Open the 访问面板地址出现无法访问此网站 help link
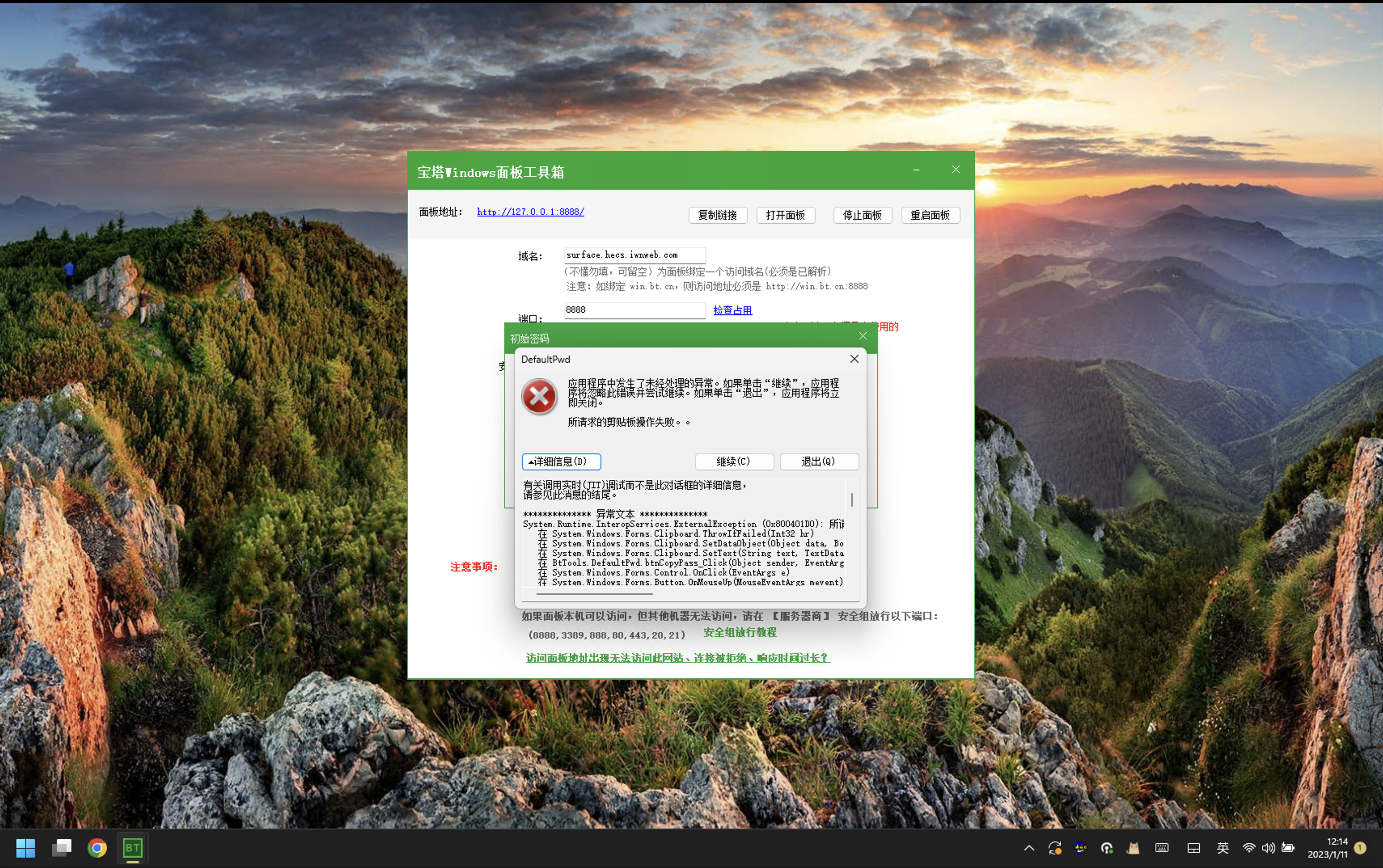 click(x=678, y=658)
